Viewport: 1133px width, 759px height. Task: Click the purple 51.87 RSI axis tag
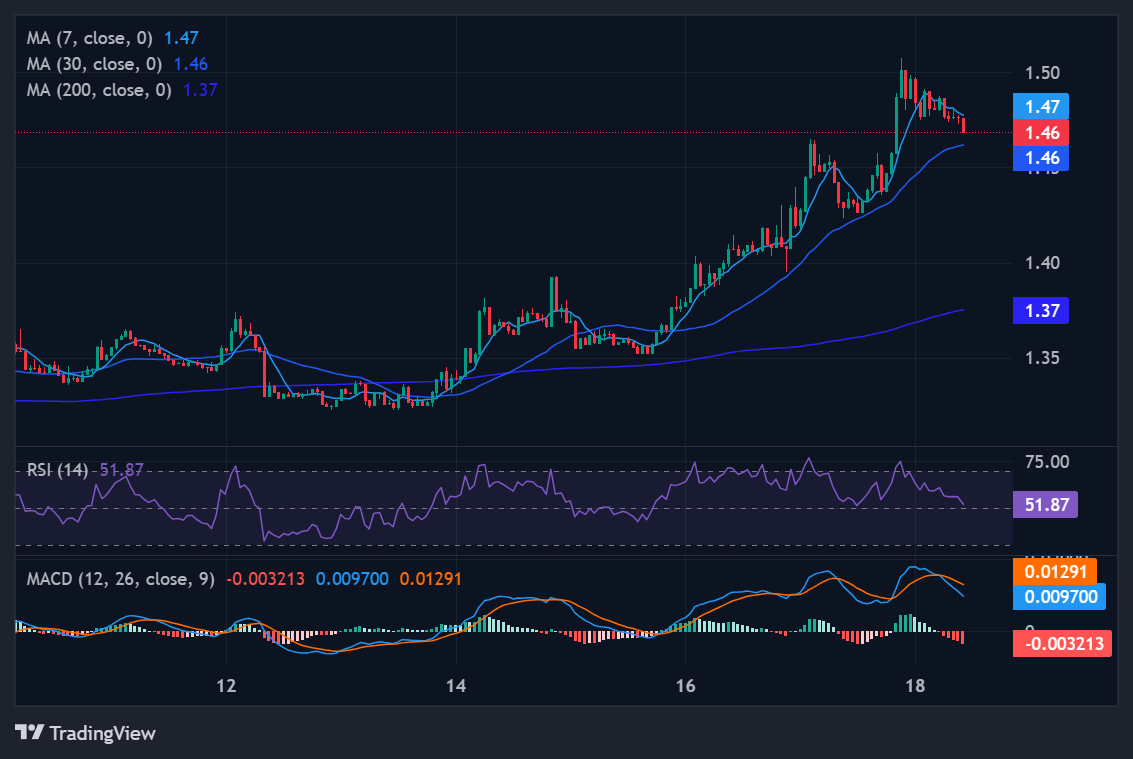point(1045,504)
